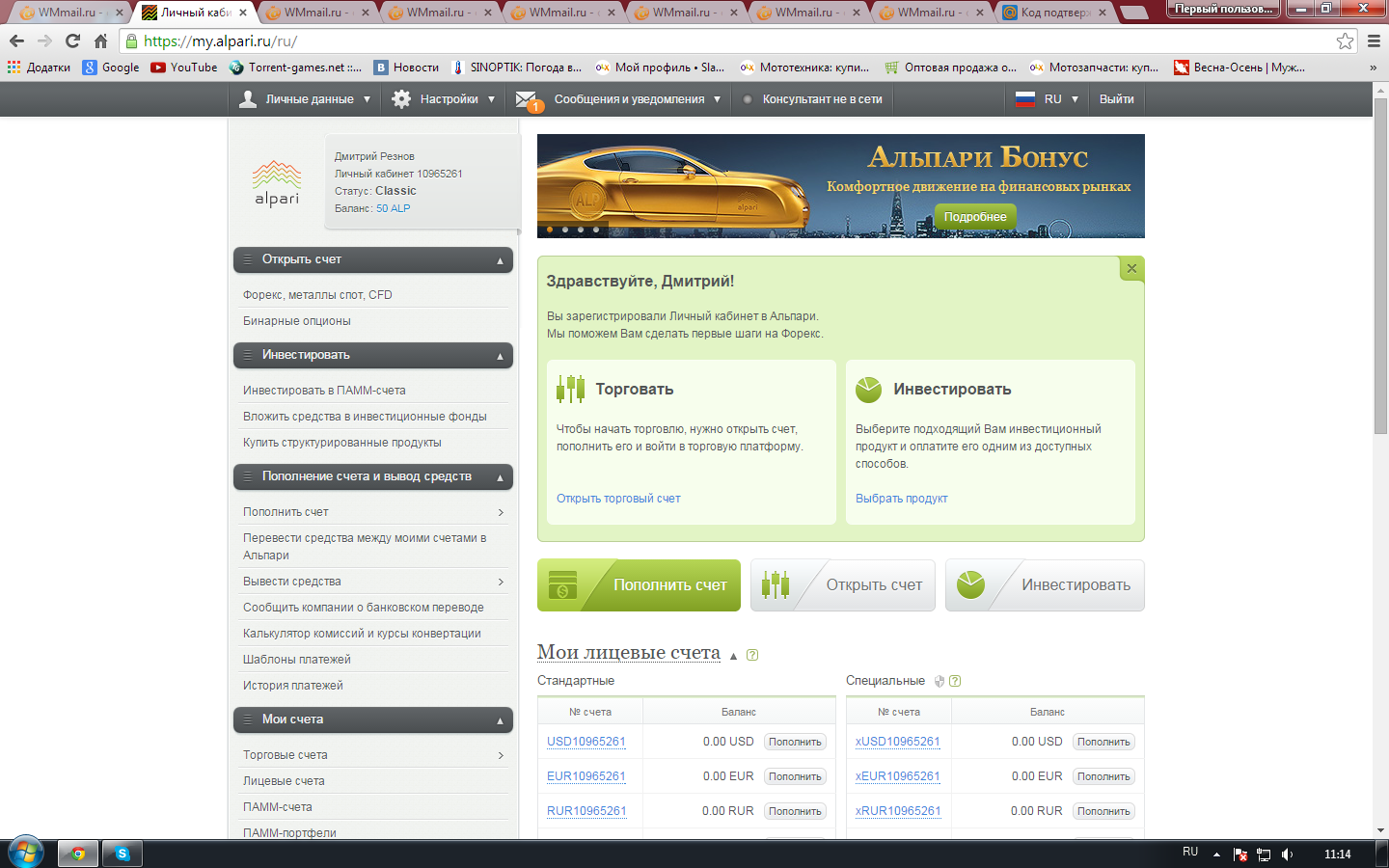The width and height of the screenshot is (1389, 868).
Task: Open Инвестировать в ПАММ-счета
Action: (324, 391)
